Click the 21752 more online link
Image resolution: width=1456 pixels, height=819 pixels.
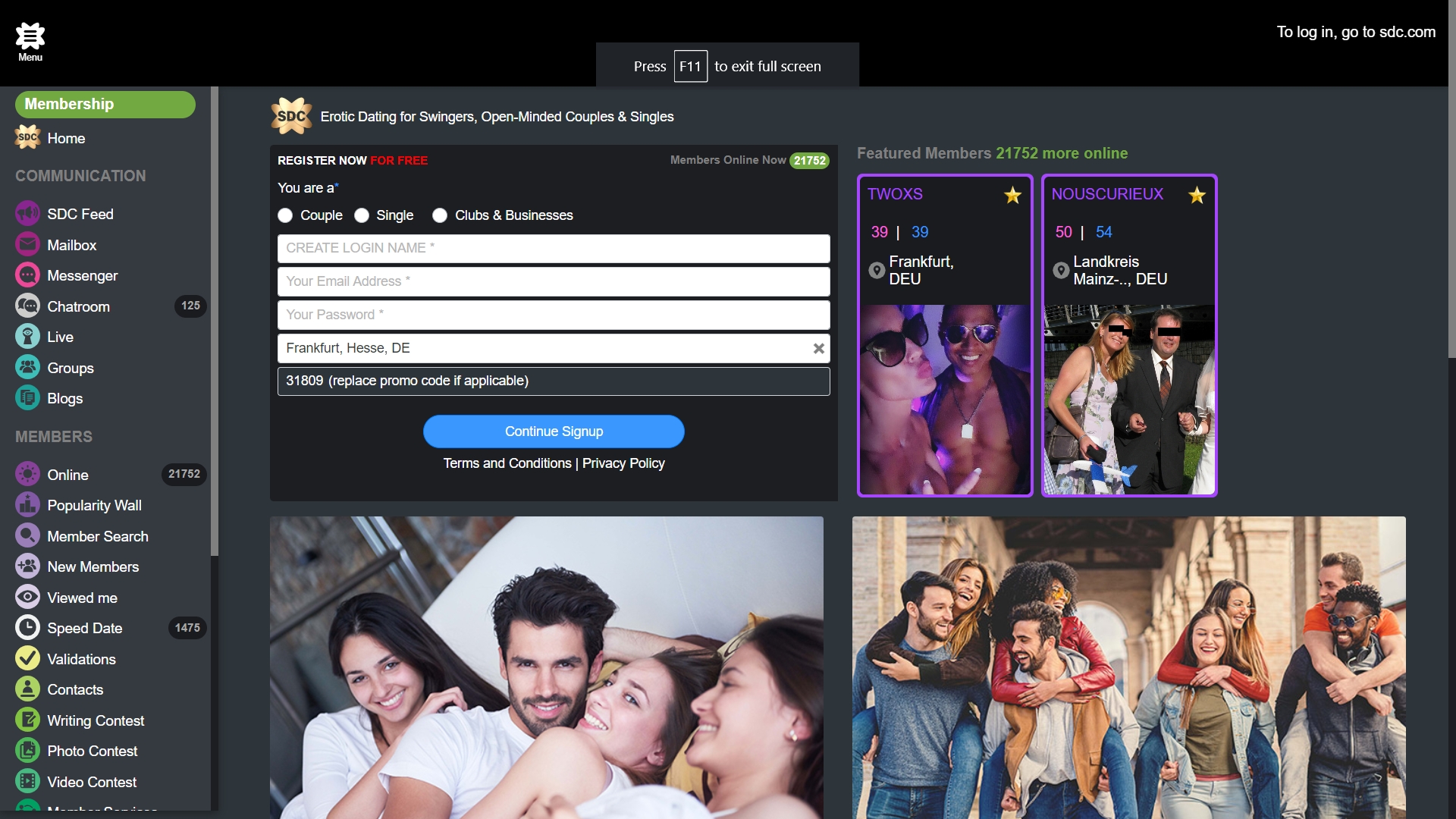point(1062,153)
